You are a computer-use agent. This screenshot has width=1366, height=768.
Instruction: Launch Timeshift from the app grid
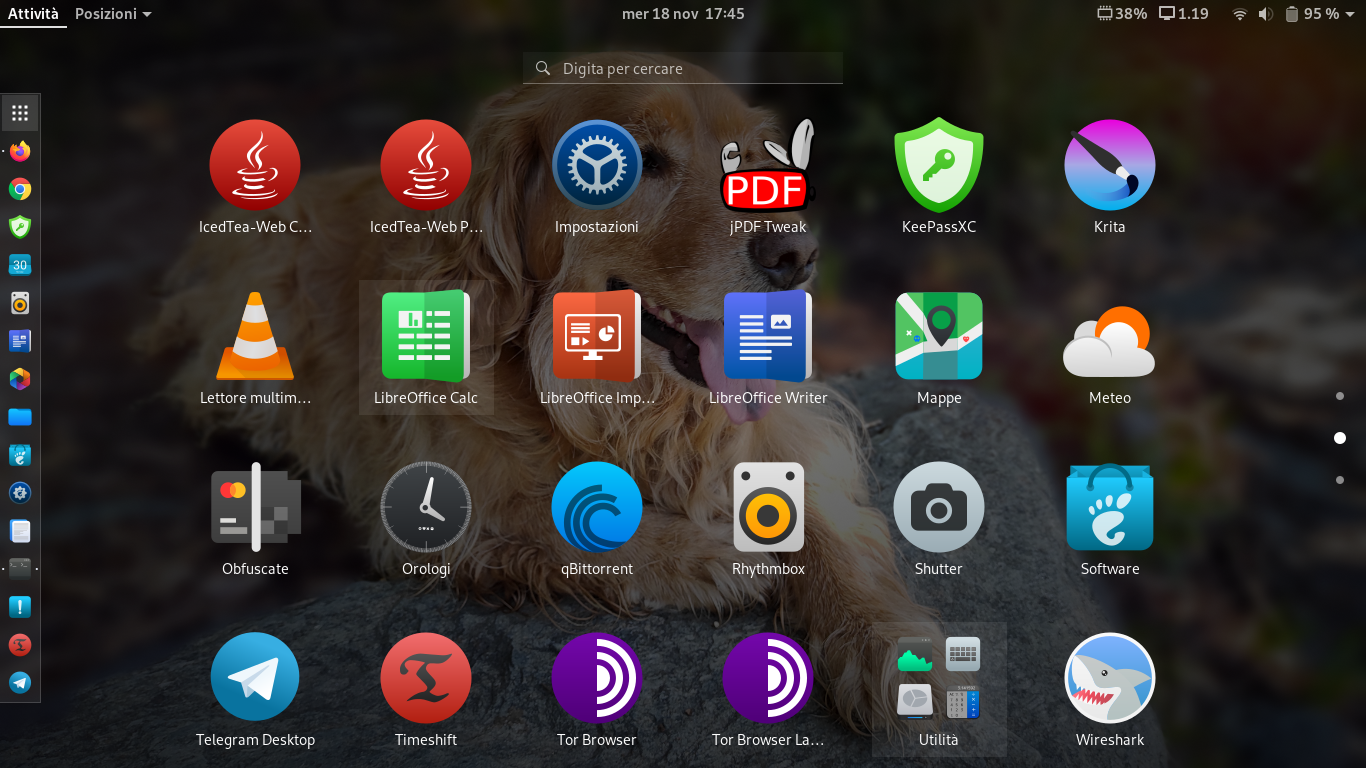426,678
